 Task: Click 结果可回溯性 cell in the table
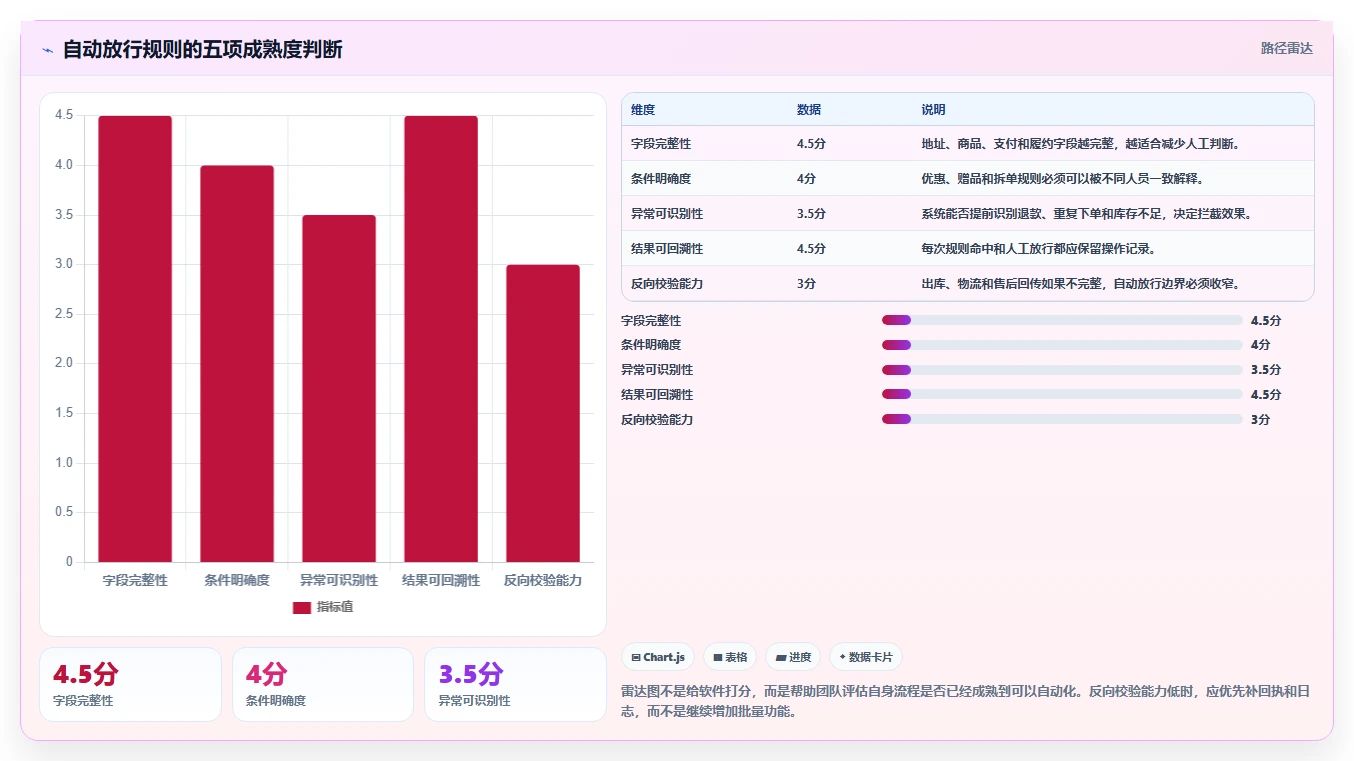click(x=667, y=249)
